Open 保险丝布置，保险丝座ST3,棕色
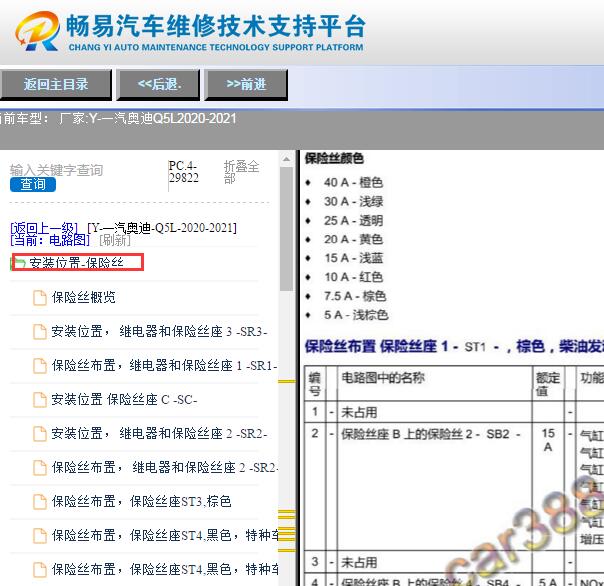Screen dimensions: 604x586 coord(141,501)
